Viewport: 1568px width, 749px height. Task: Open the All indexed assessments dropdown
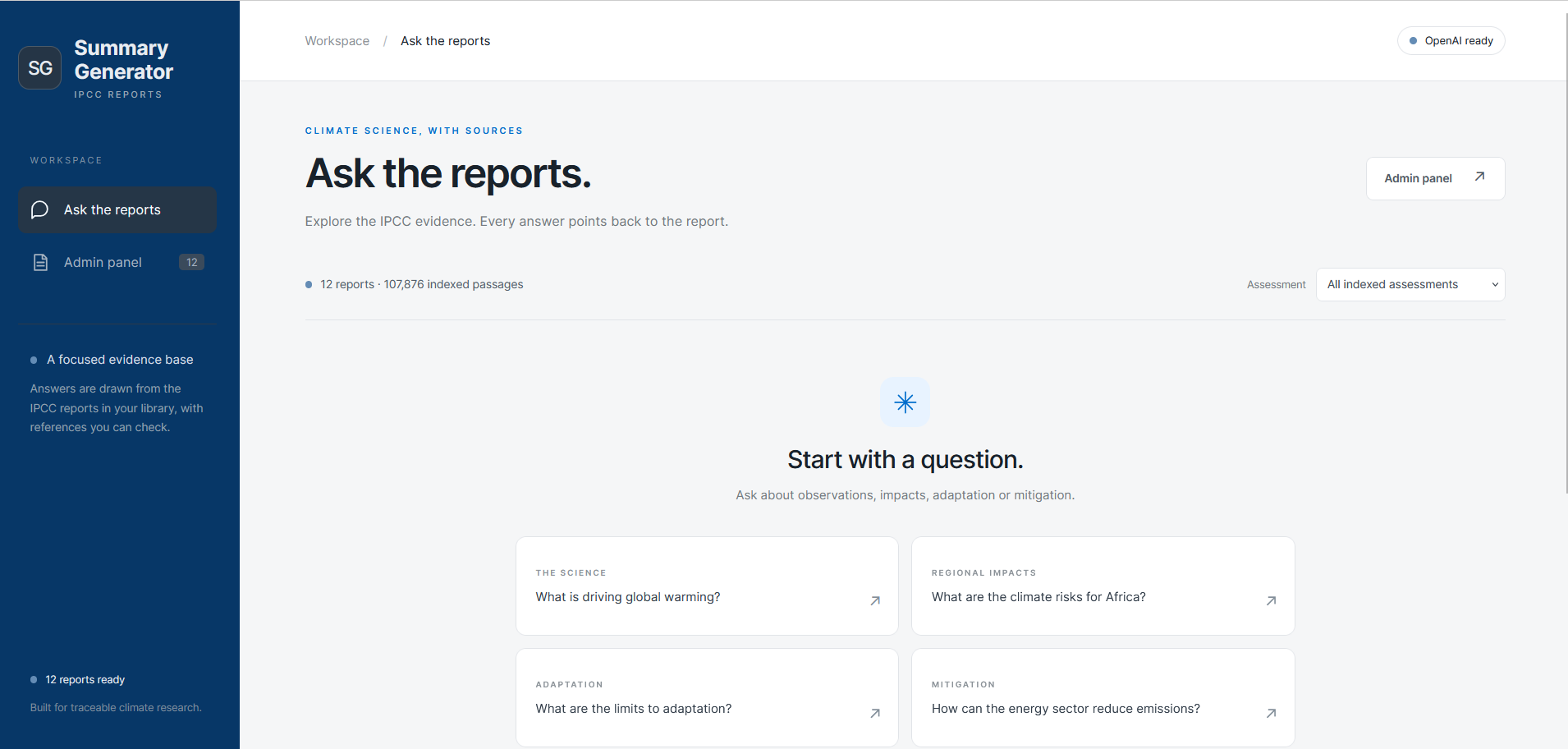click(1410, 284)
